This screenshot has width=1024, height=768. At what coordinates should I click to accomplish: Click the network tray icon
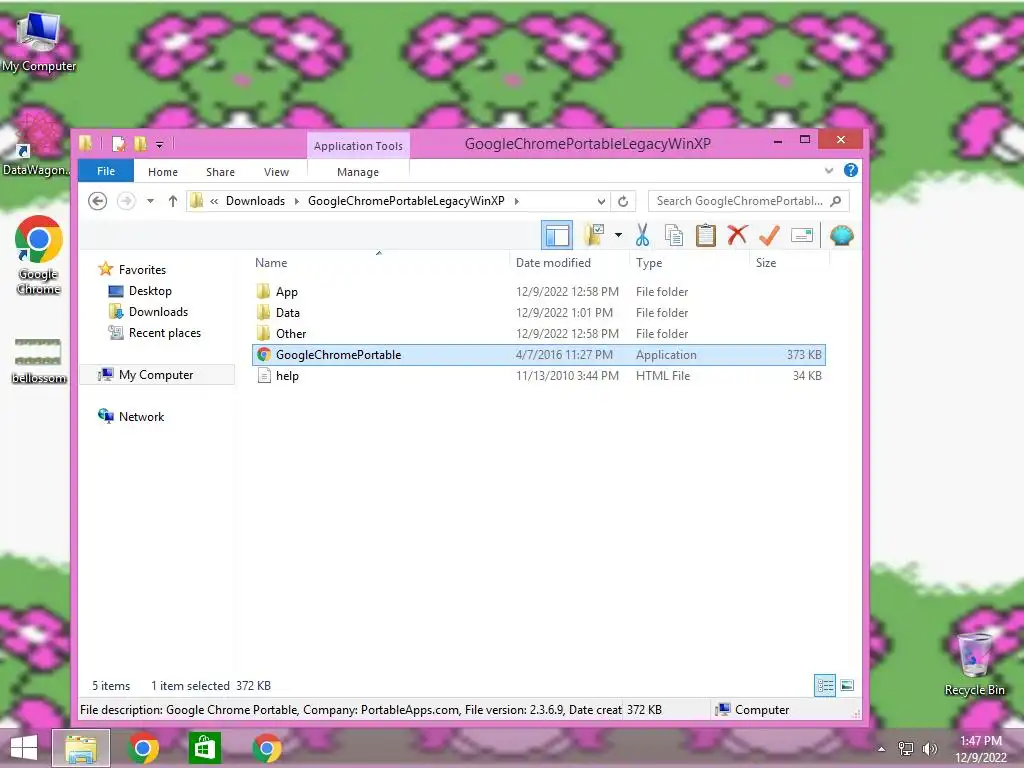click(x=906, y=749)
